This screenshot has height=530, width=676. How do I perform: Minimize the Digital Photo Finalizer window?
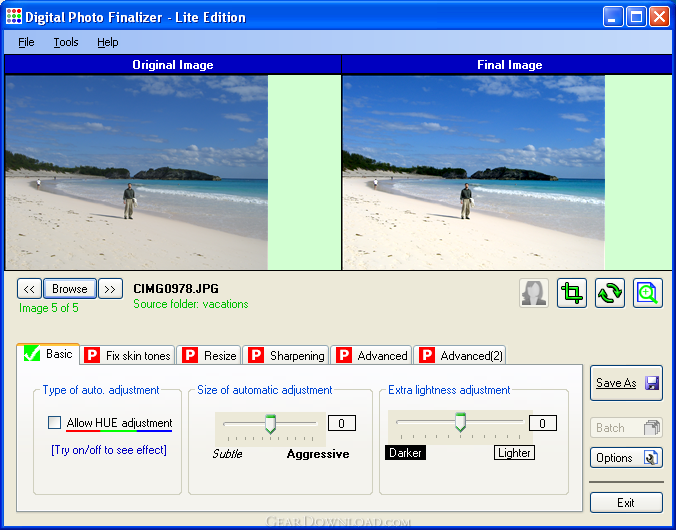click(613, 17)
